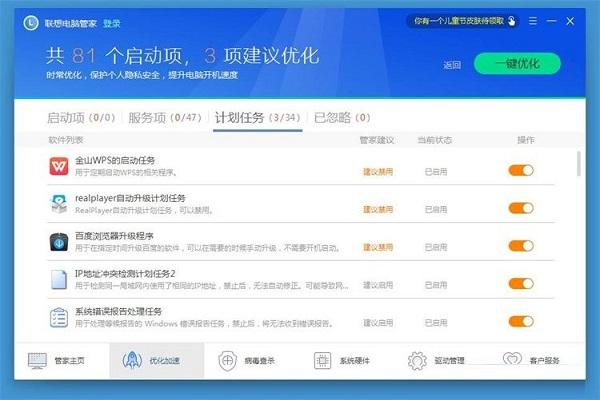Open the hamburger menu icon in title bar
Screen dimensions: 600x400
tap(533, 21)
